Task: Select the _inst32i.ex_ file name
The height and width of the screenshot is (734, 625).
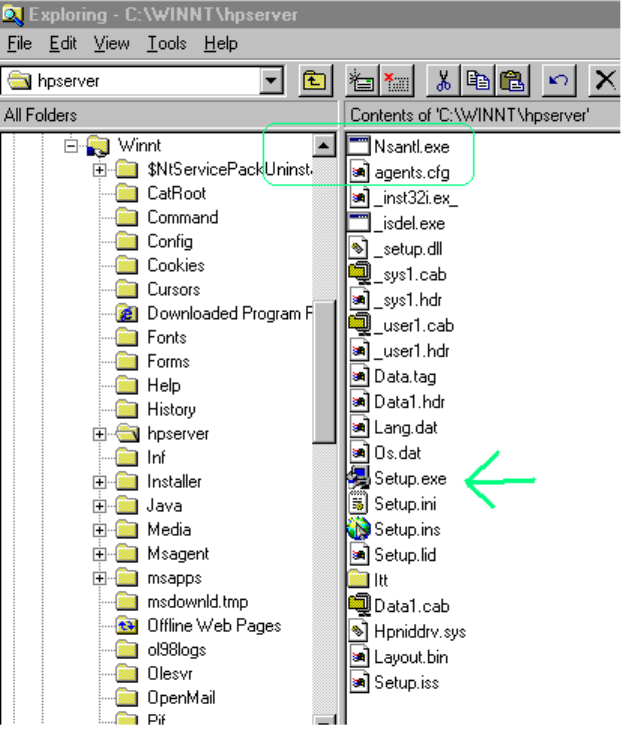Action: pos(416,199)
